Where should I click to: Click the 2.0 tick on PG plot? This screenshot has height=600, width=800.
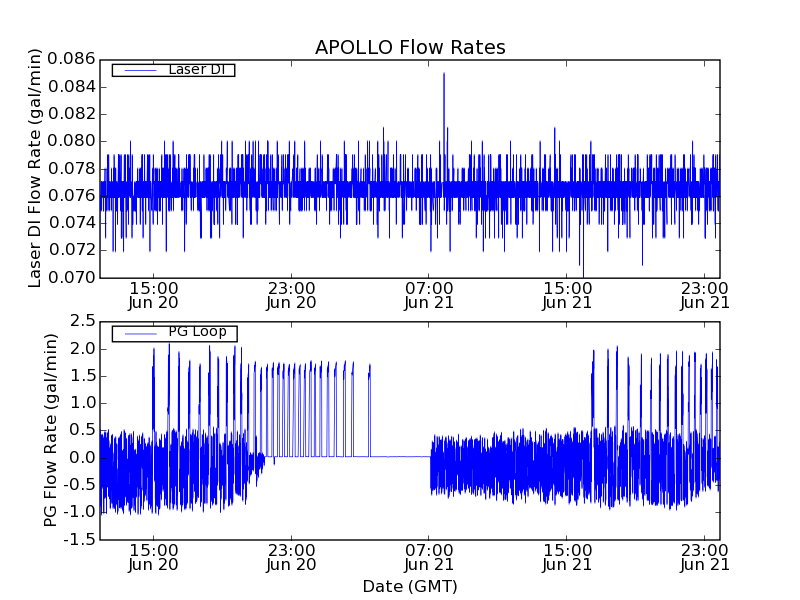pos(83,349)
